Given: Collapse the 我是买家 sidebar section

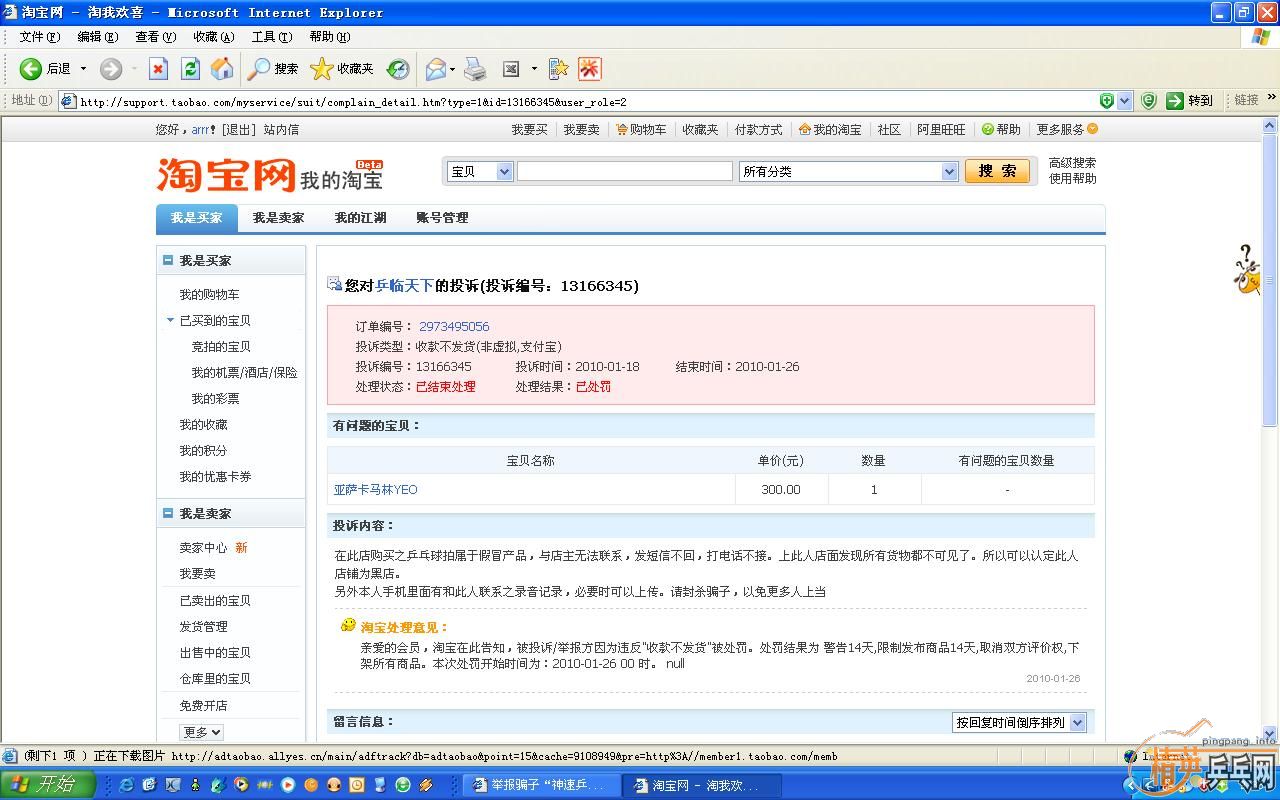Looking at the screenshot, I should [x=168, y=260].
